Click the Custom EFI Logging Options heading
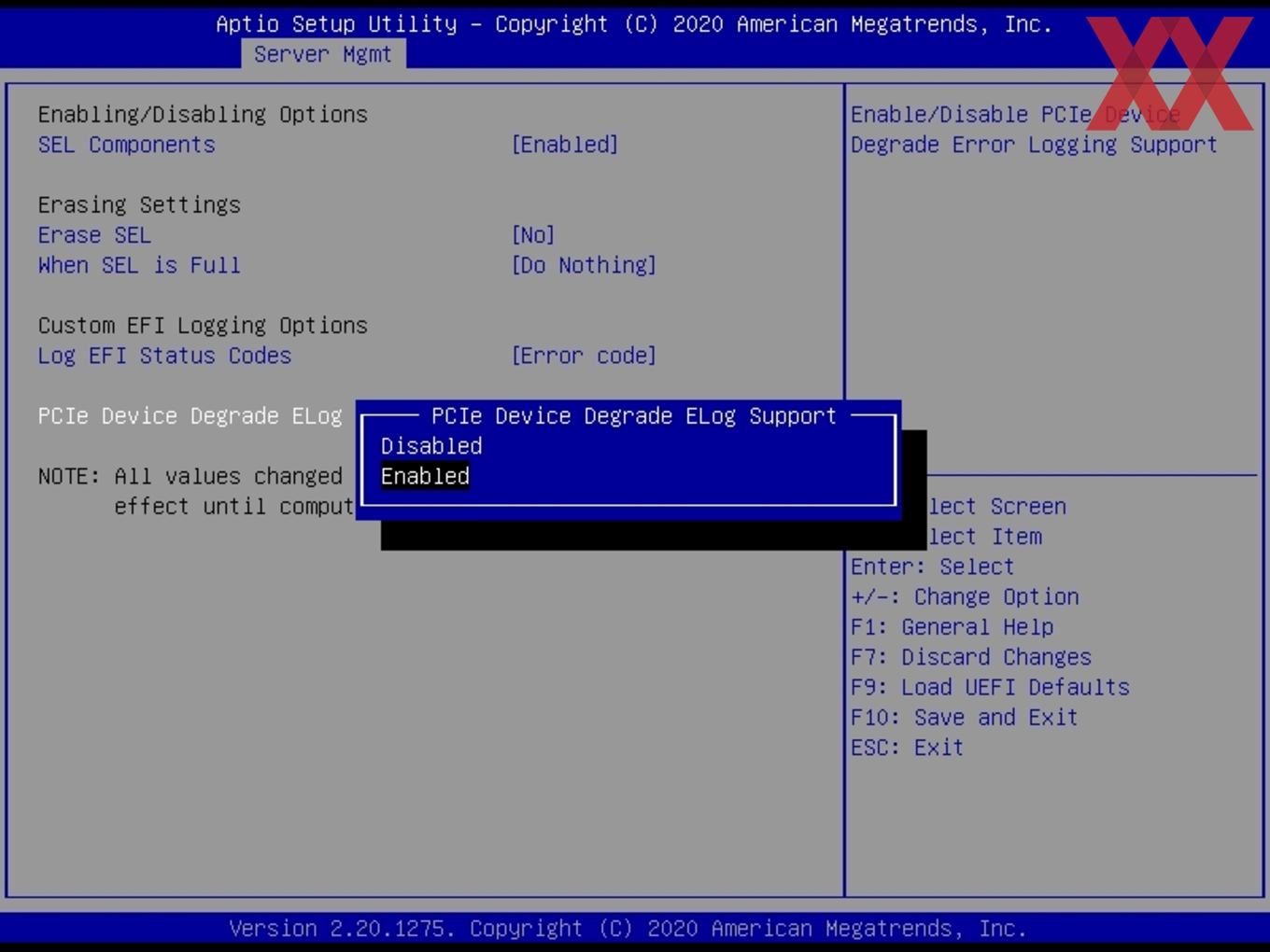 (204, 326)
